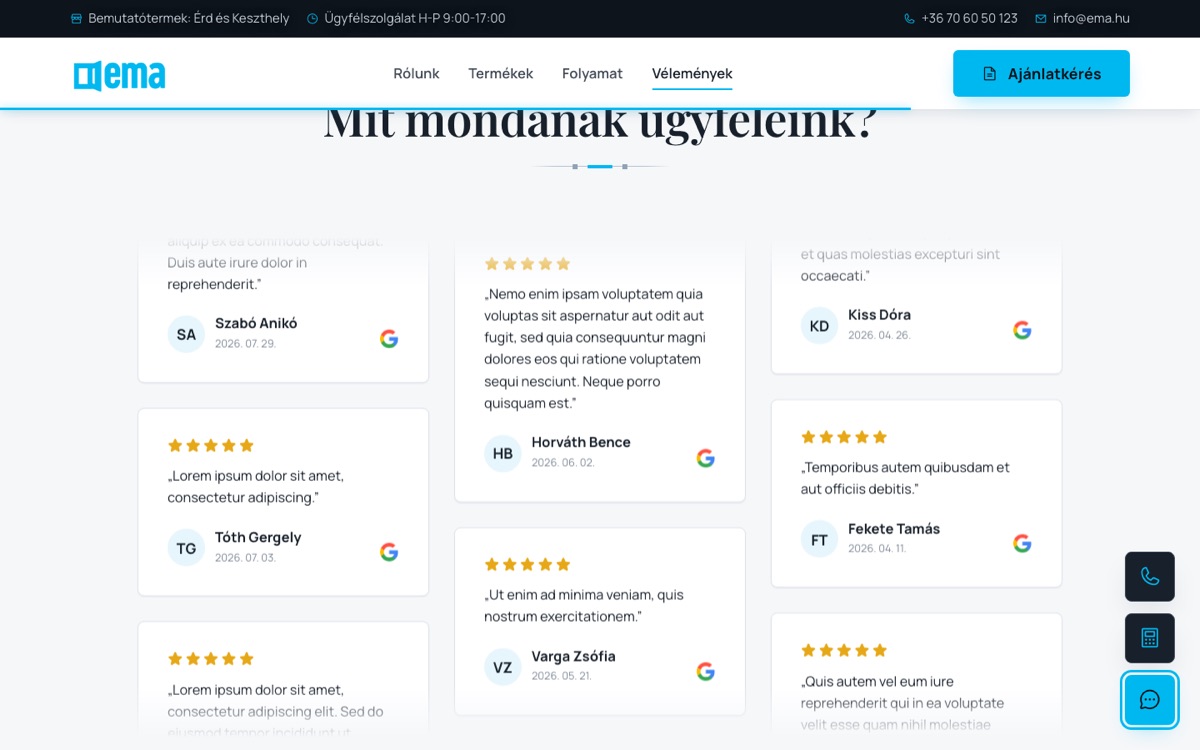Click the name "Varga Zsófia"
The image size is (1200, 750).
[x=573, y=656]
